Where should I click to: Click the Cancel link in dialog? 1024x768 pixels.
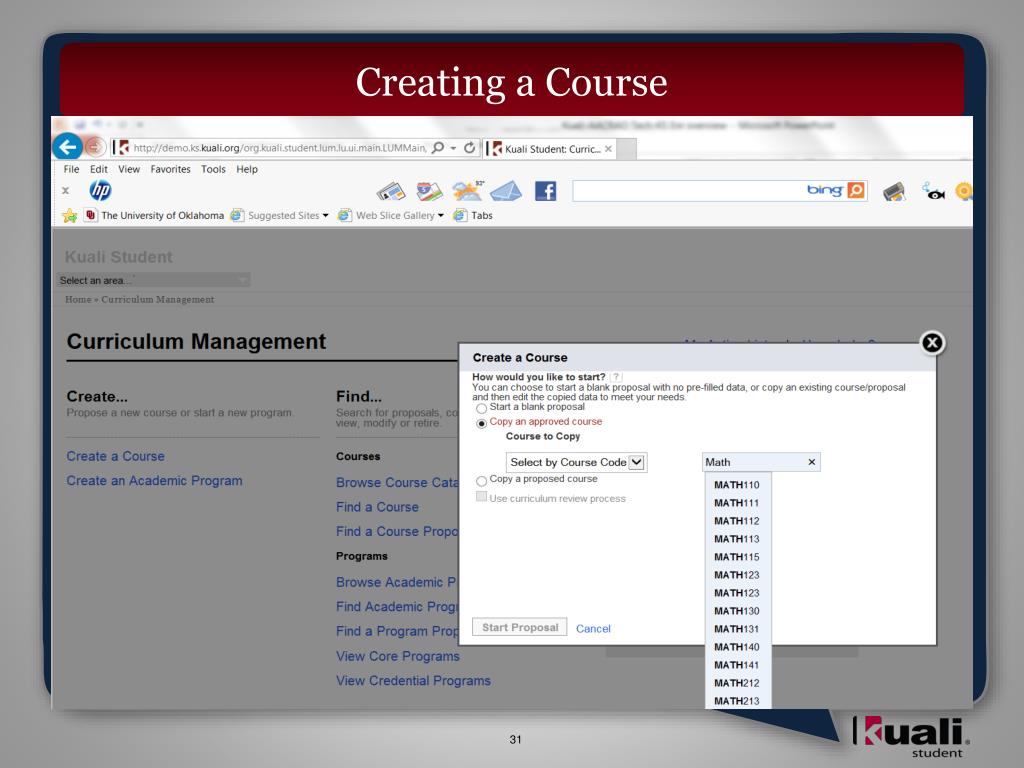(x=593, y=628)
